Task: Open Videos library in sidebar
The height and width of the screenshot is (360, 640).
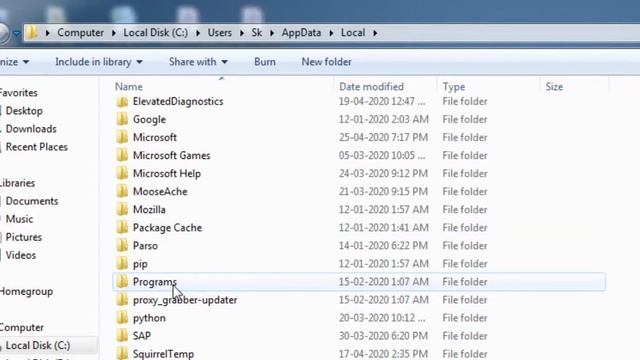Action: pos(21,256)
